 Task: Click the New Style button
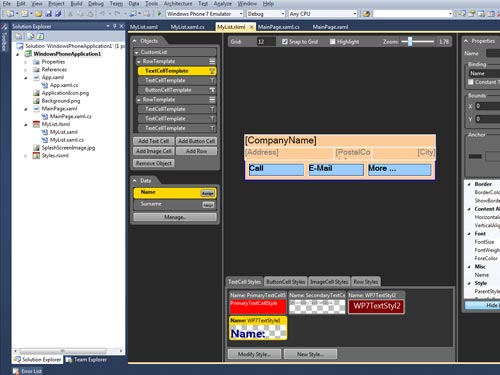[x=310, y=354]
